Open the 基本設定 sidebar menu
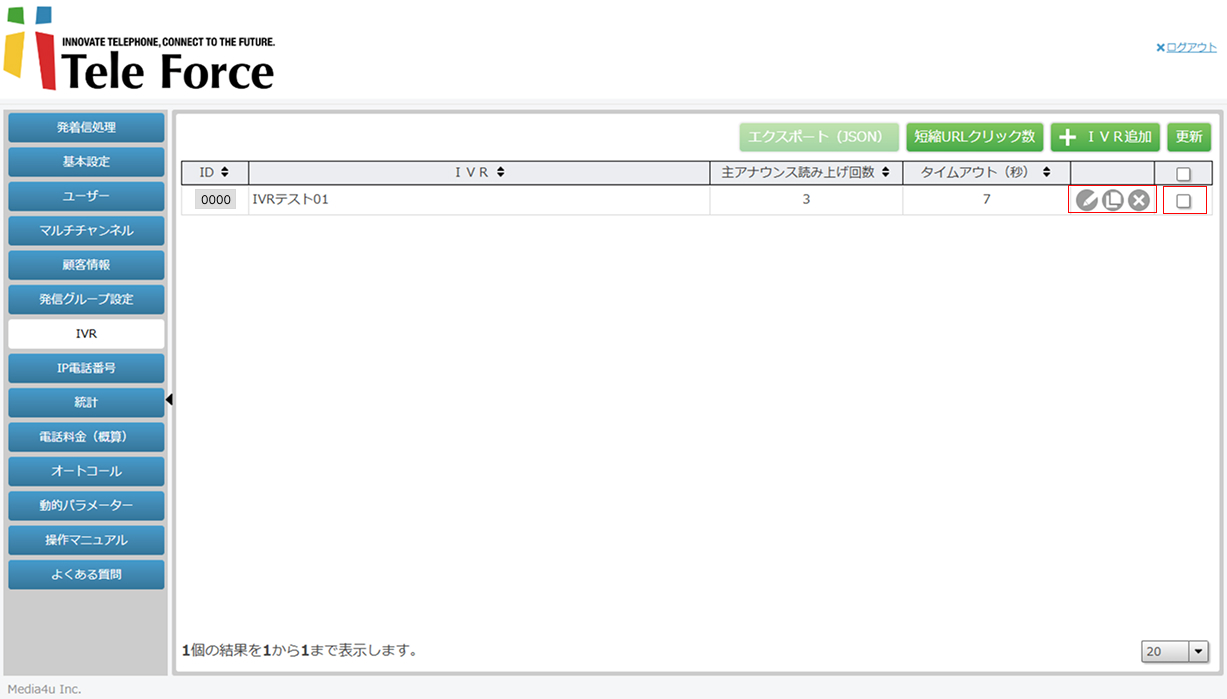 86,162
